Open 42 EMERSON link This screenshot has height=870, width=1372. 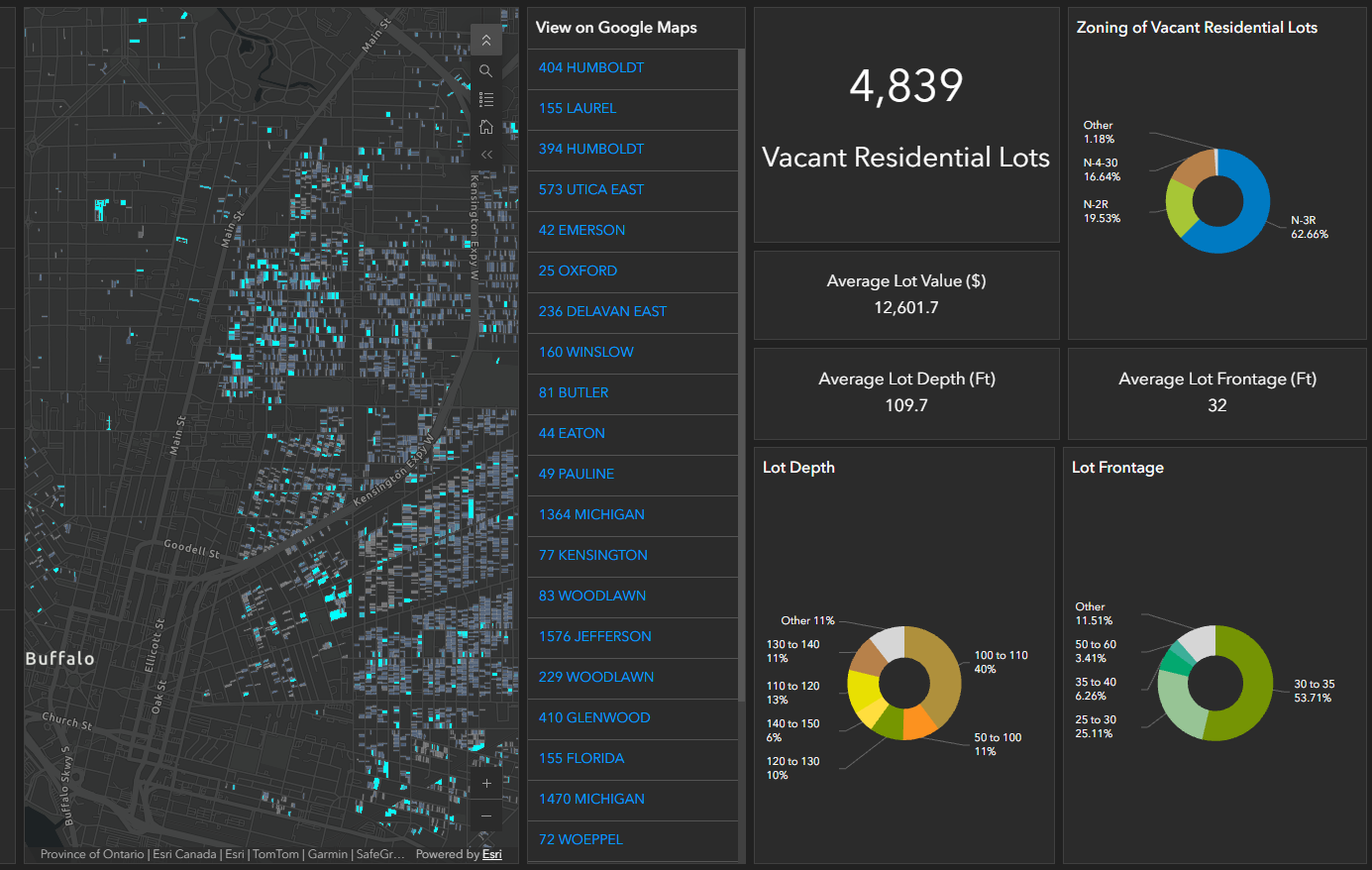[581, 230]
